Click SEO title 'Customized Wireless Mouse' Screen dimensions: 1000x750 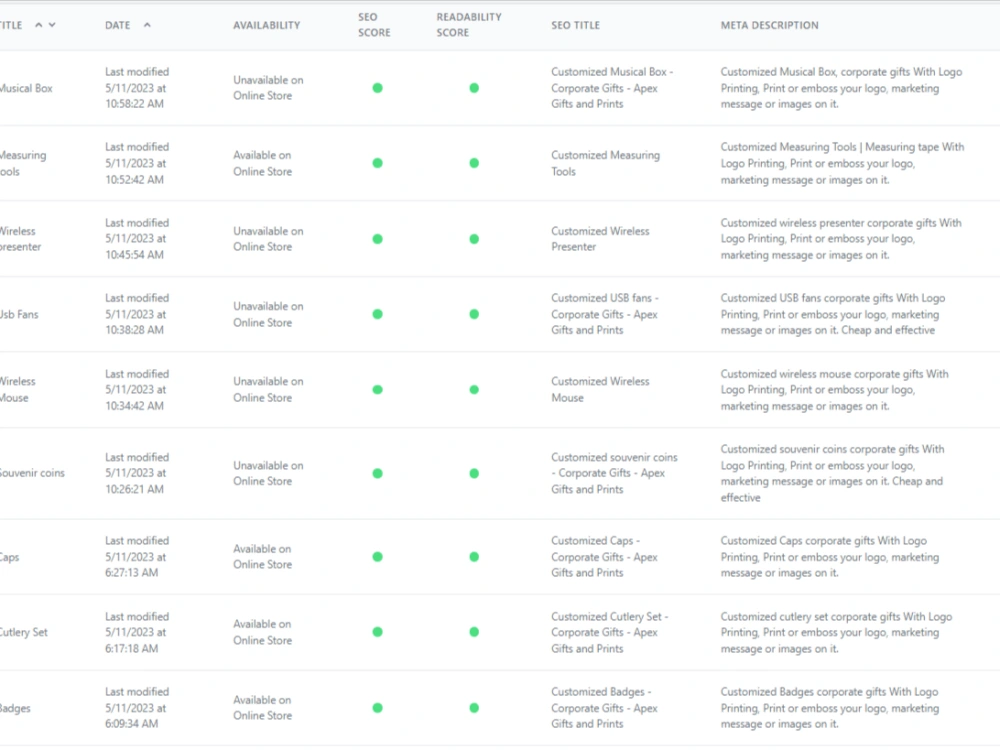coord(600,390)
